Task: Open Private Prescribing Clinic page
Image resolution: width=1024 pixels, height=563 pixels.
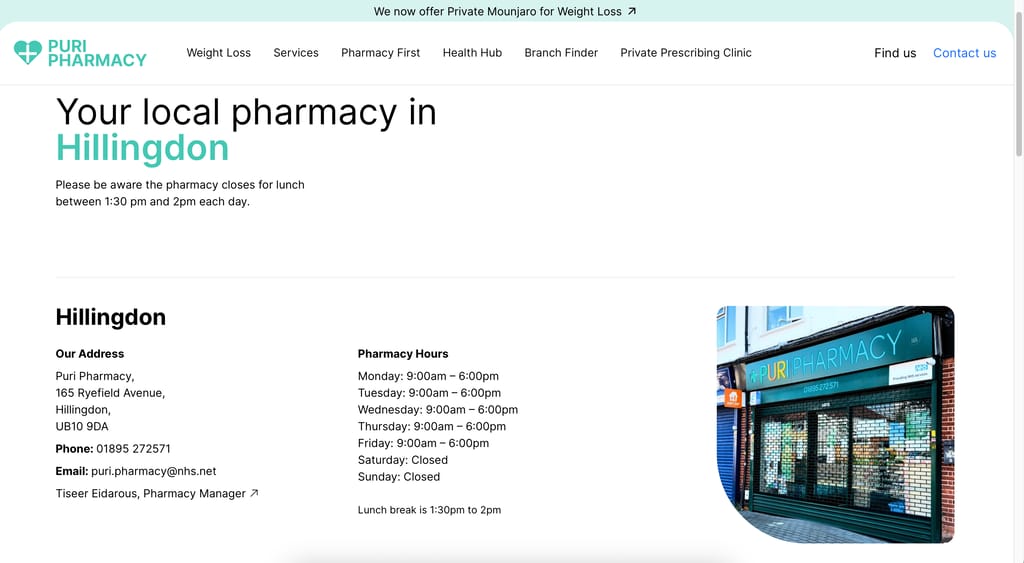Action: (x=686, y=53)
